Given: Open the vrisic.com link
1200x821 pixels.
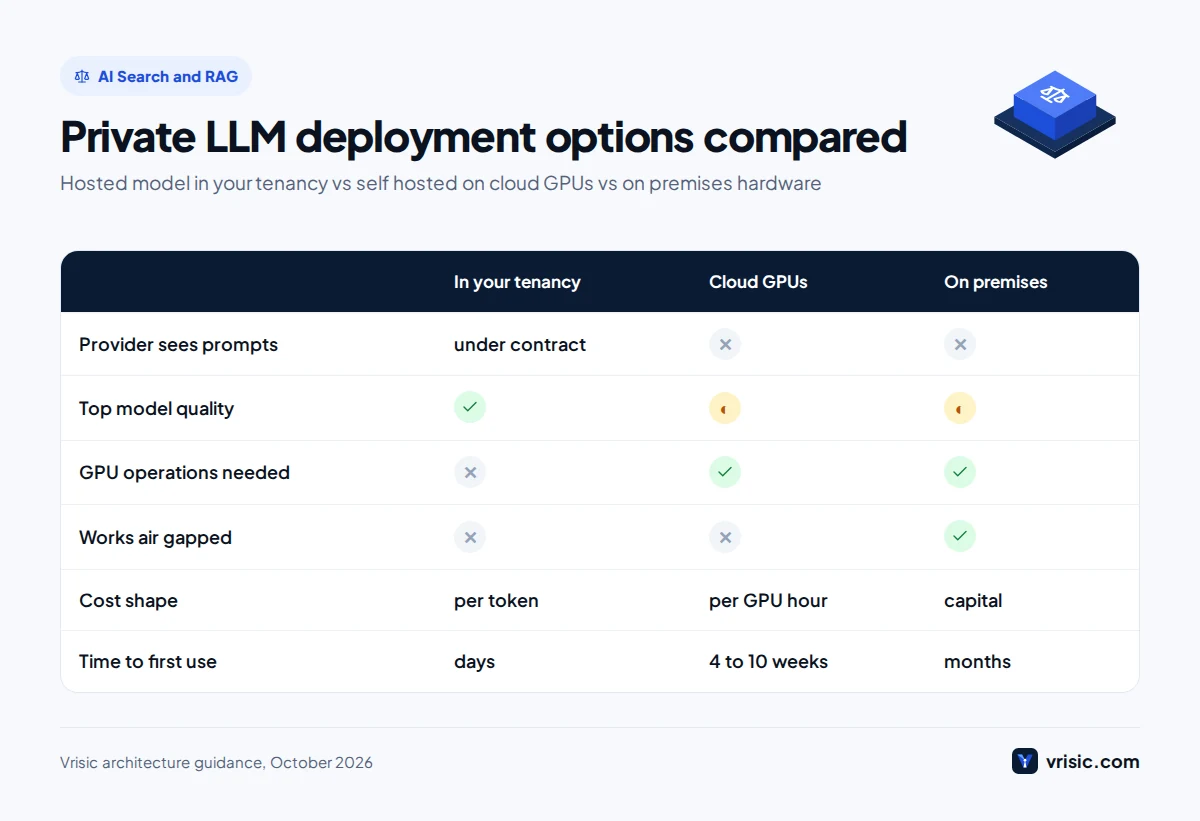Looking at the screenshot, I should [1092, 762].
